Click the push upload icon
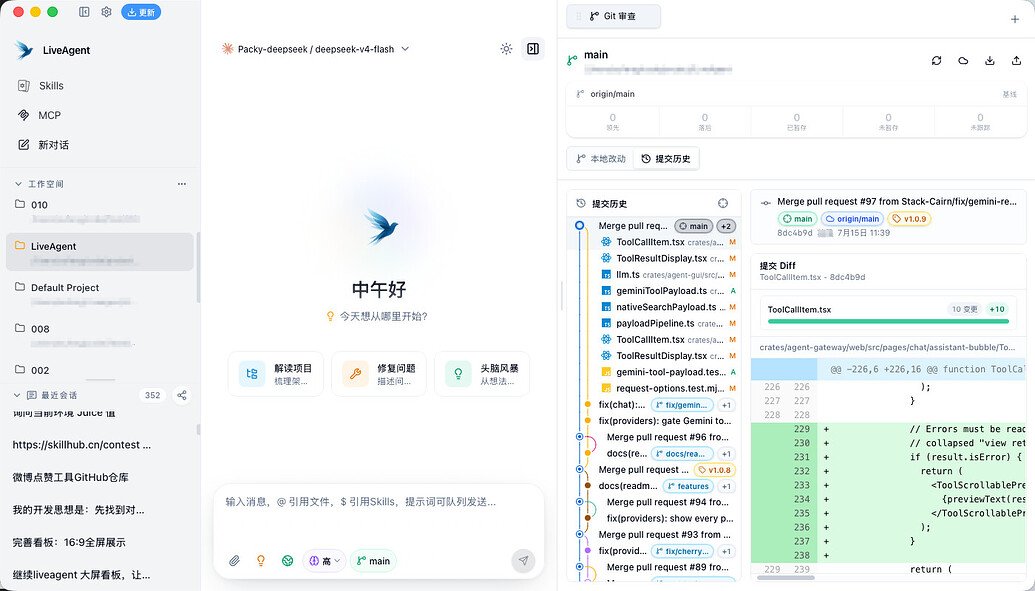 (1016, 61)
